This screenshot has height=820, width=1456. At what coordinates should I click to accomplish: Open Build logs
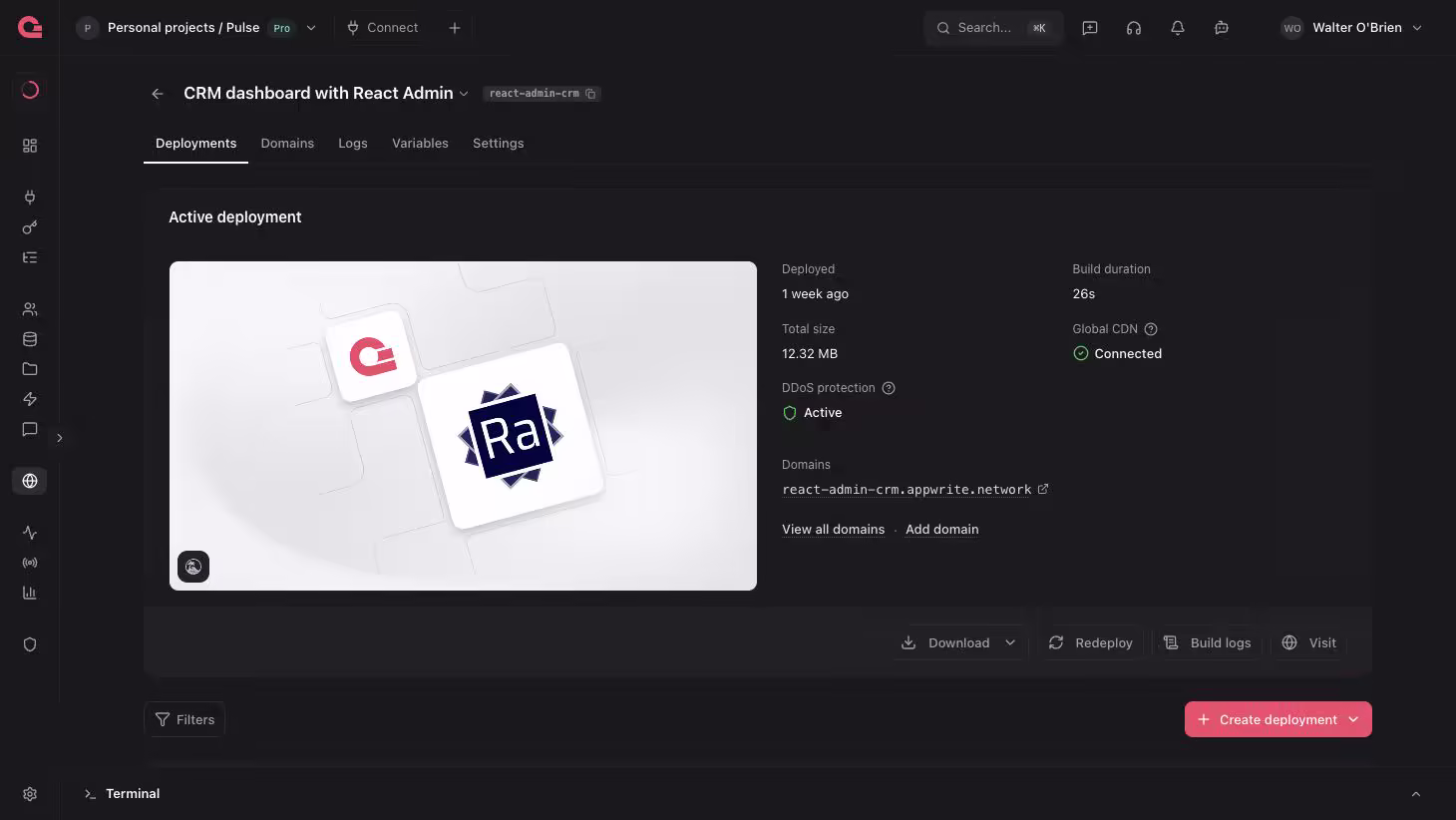1207,642
